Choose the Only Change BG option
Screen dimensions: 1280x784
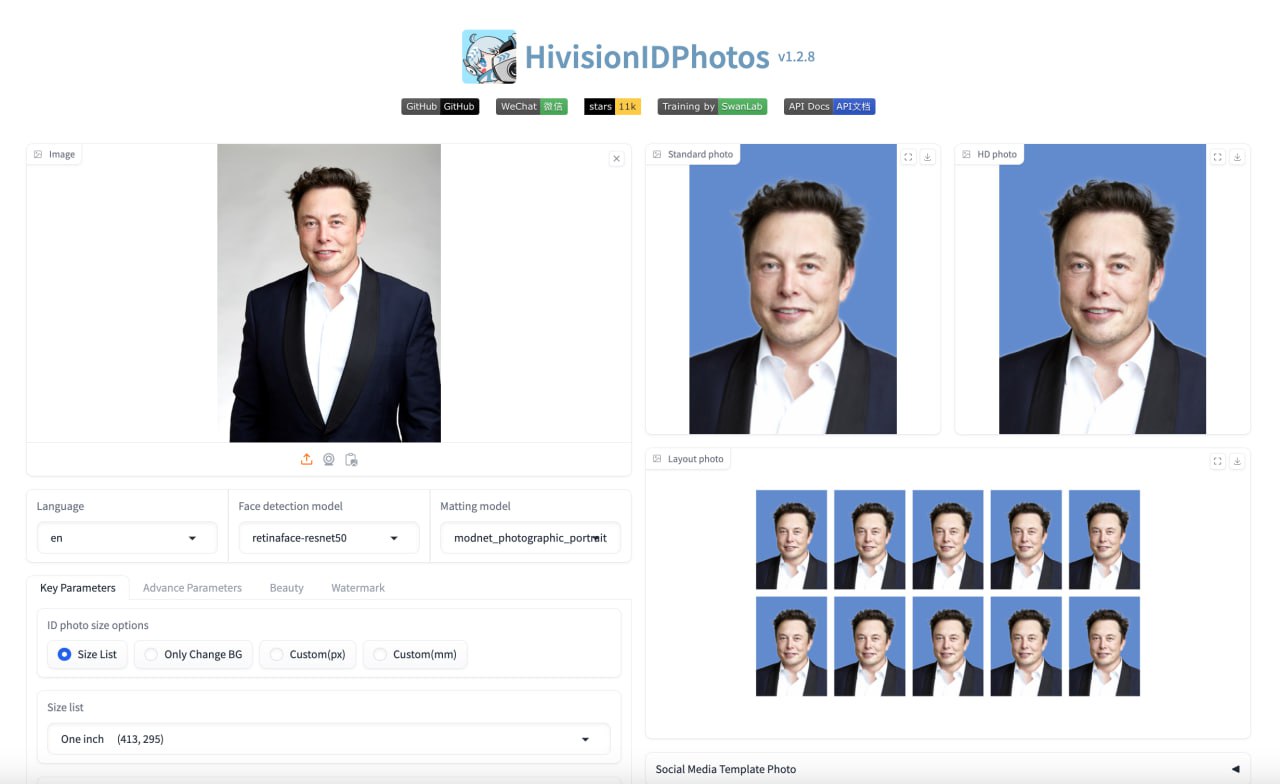click(193, 654)
